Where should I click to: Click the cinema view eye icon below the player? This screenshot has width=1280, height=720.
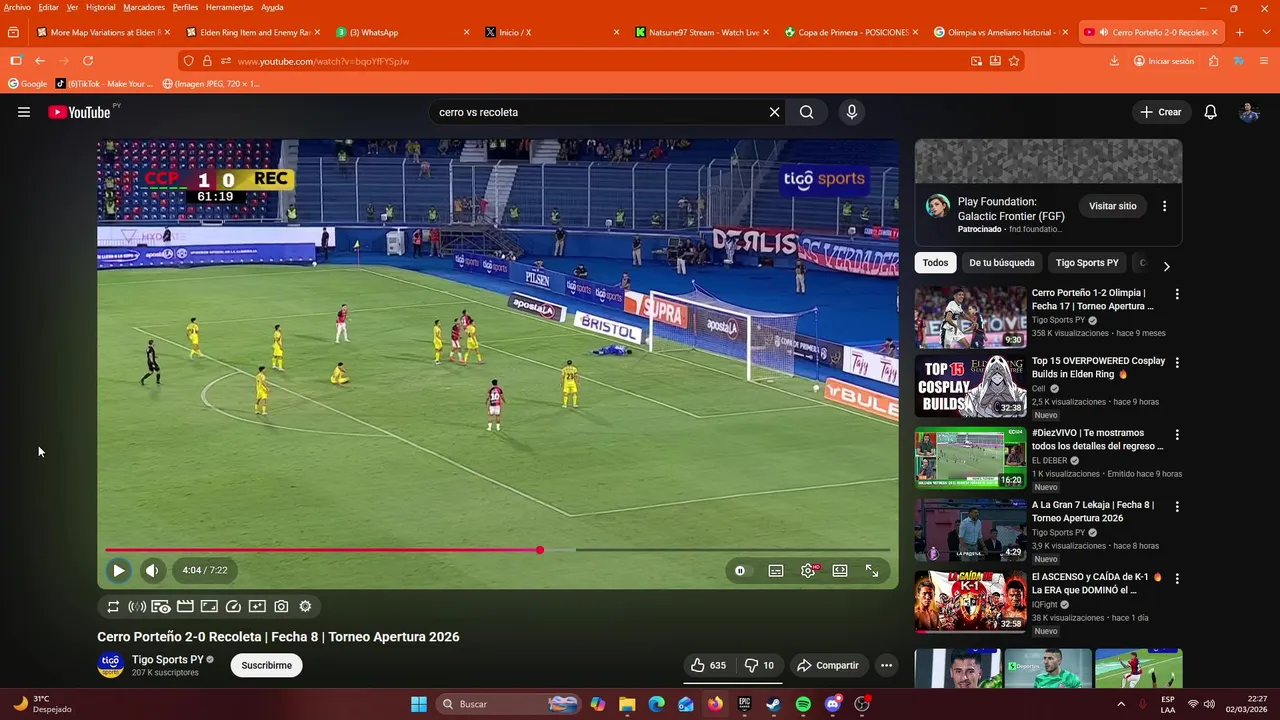point(161,606)
